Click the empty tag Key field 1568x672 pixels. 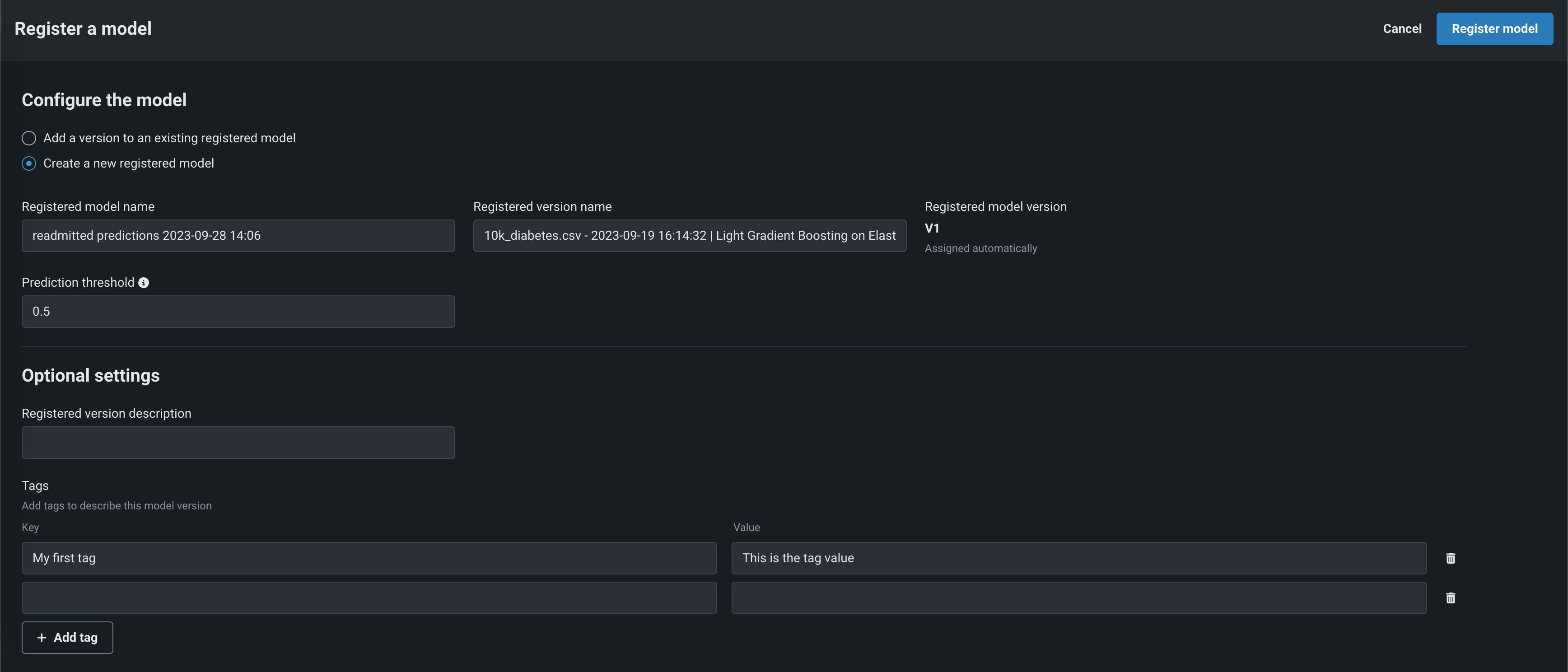click(x=369, y=598)
